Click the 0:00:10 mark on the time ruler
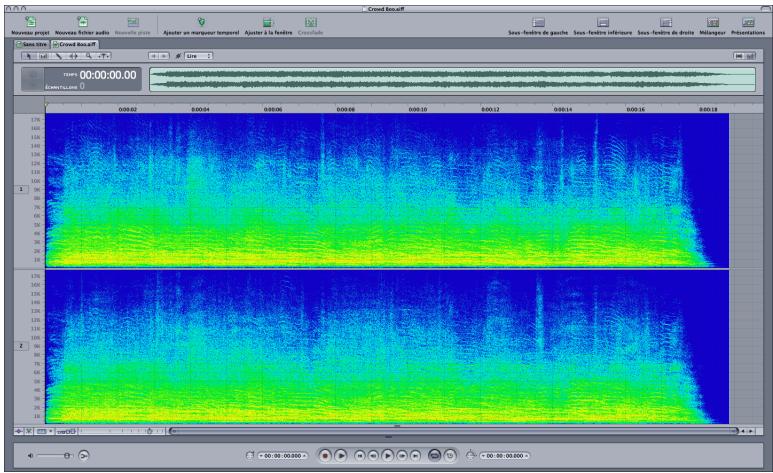773x473 pixels. tap(418, 109)
